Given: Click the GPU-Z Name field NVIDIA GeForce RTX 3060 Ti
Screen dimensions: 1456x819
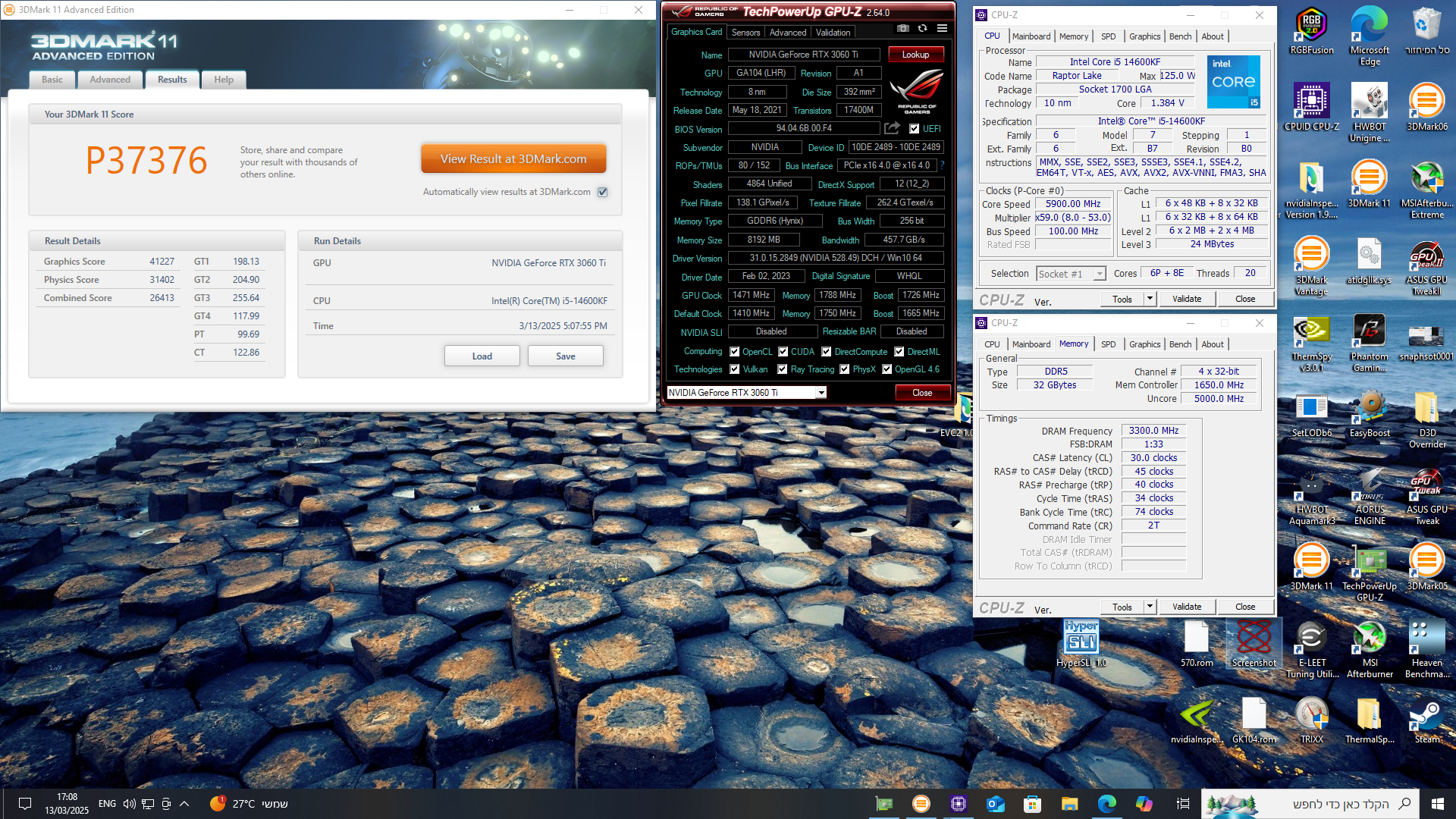Looking at the screenshot, I should (x=804, y=55).
